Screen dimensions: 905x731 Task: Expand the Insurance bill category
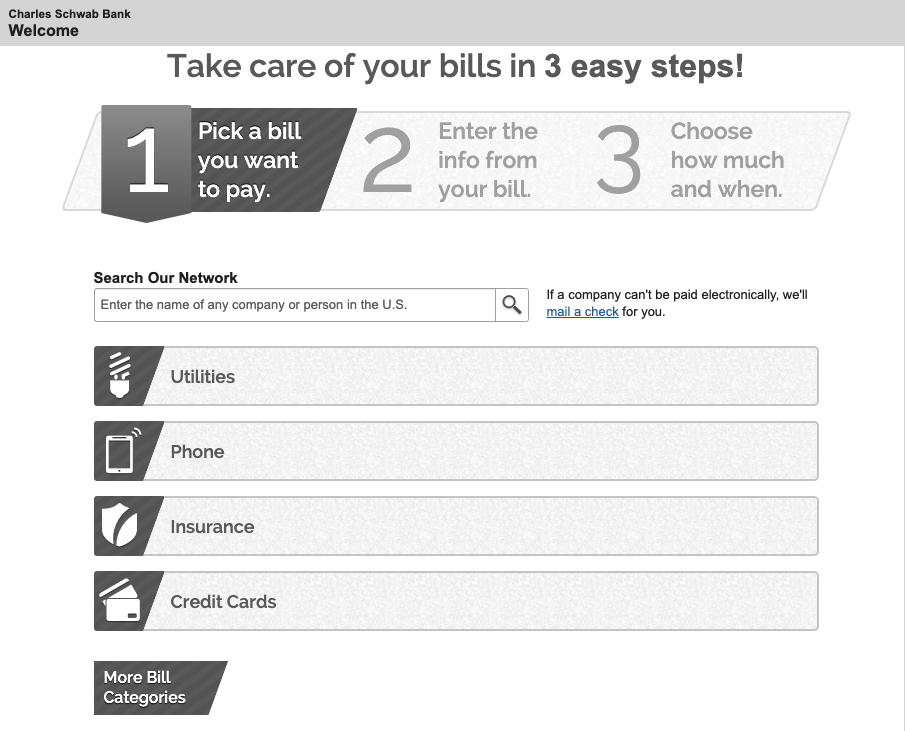point(480,526)
